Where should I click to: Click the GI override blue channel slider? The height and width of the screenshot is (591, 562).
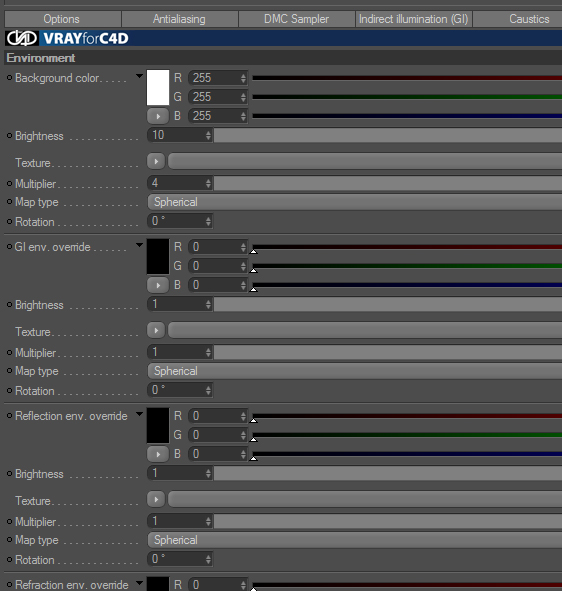407,285
